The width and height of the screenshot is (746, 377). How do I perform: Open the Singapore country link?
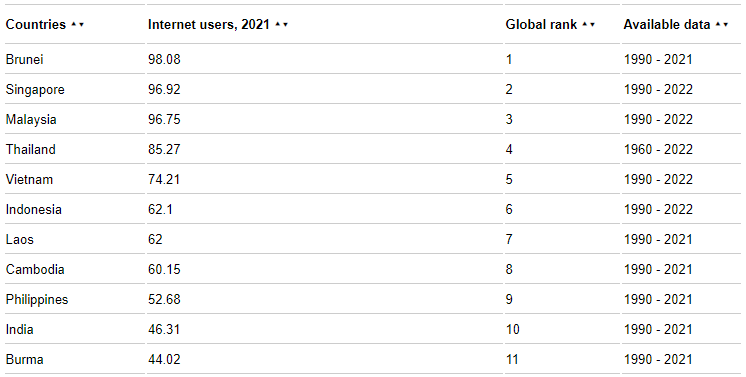[x=35, y=89]
